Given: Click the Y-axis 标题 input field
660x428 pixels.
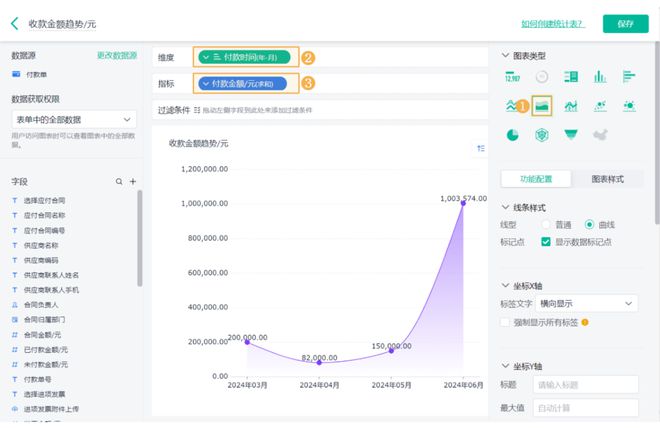Looking at the screenshot, I should click(x=585, y=384).
